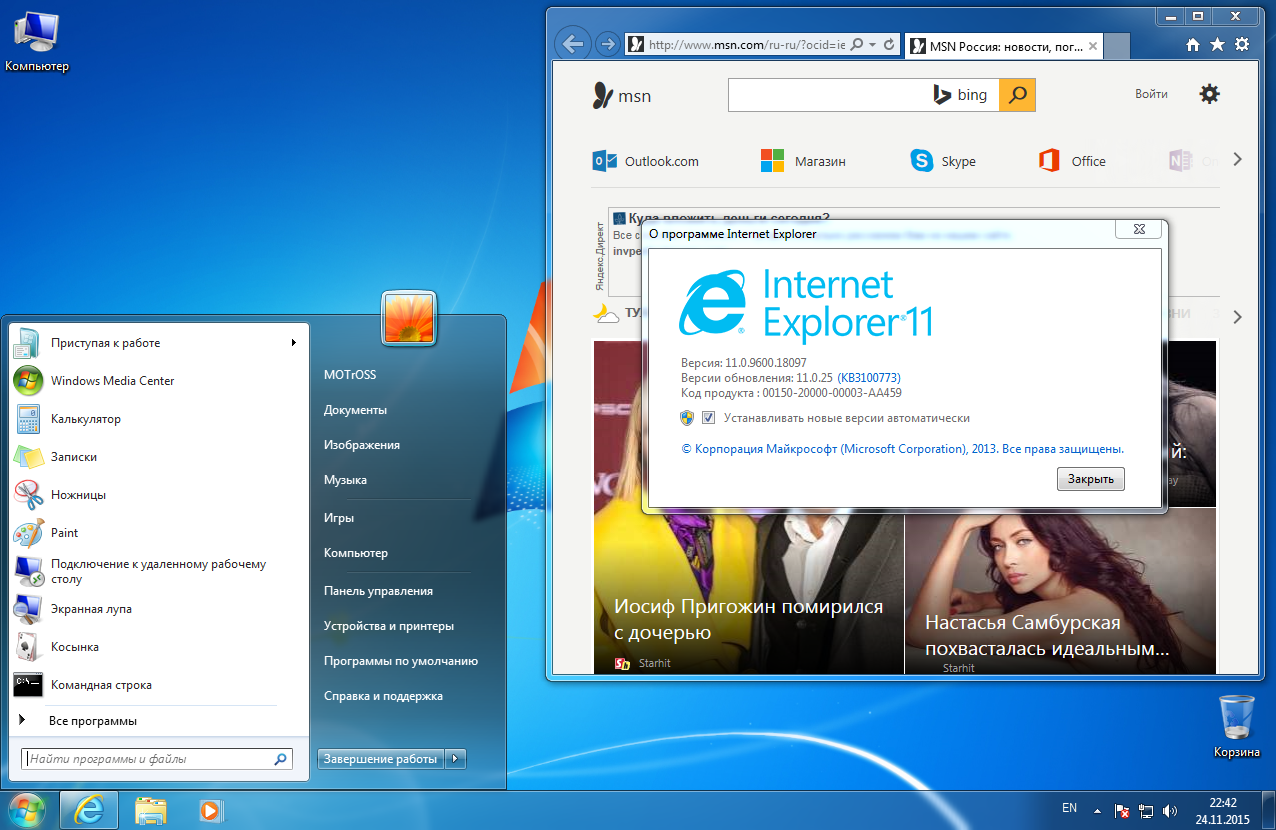Click the user account flower picture
Screen dimensions: 1276x830
click(409, 318)
